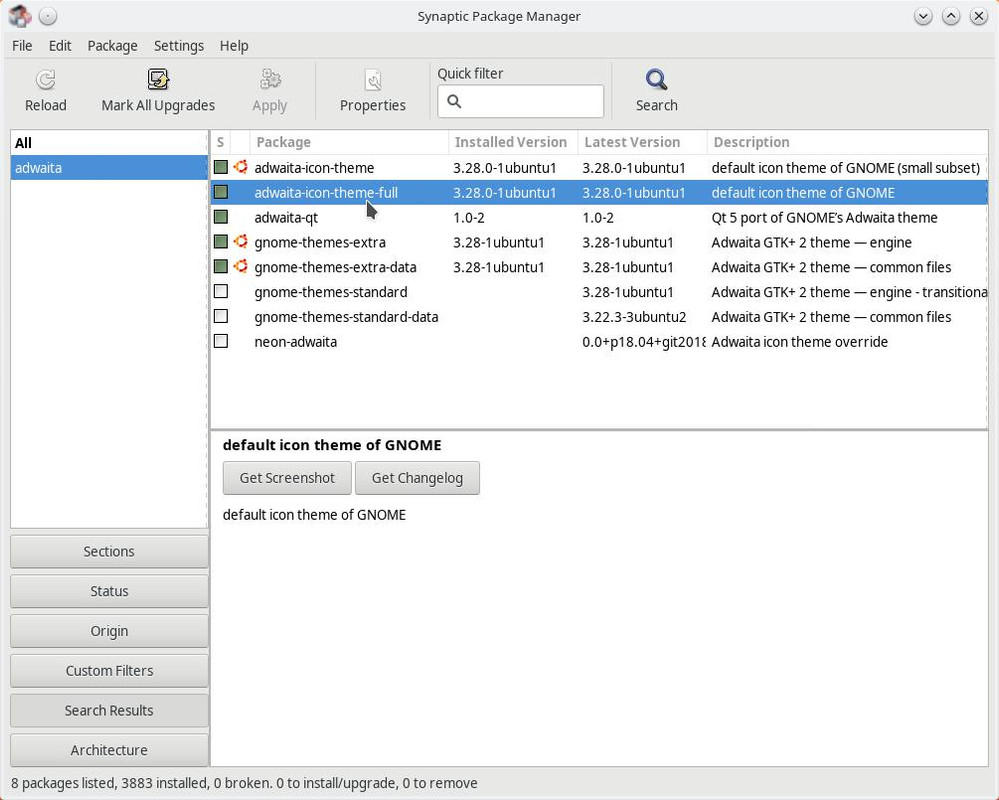Viewport: 999px width, 800px height.
Task: Switch to the Sections view
Action: click(x=109, y=552)
